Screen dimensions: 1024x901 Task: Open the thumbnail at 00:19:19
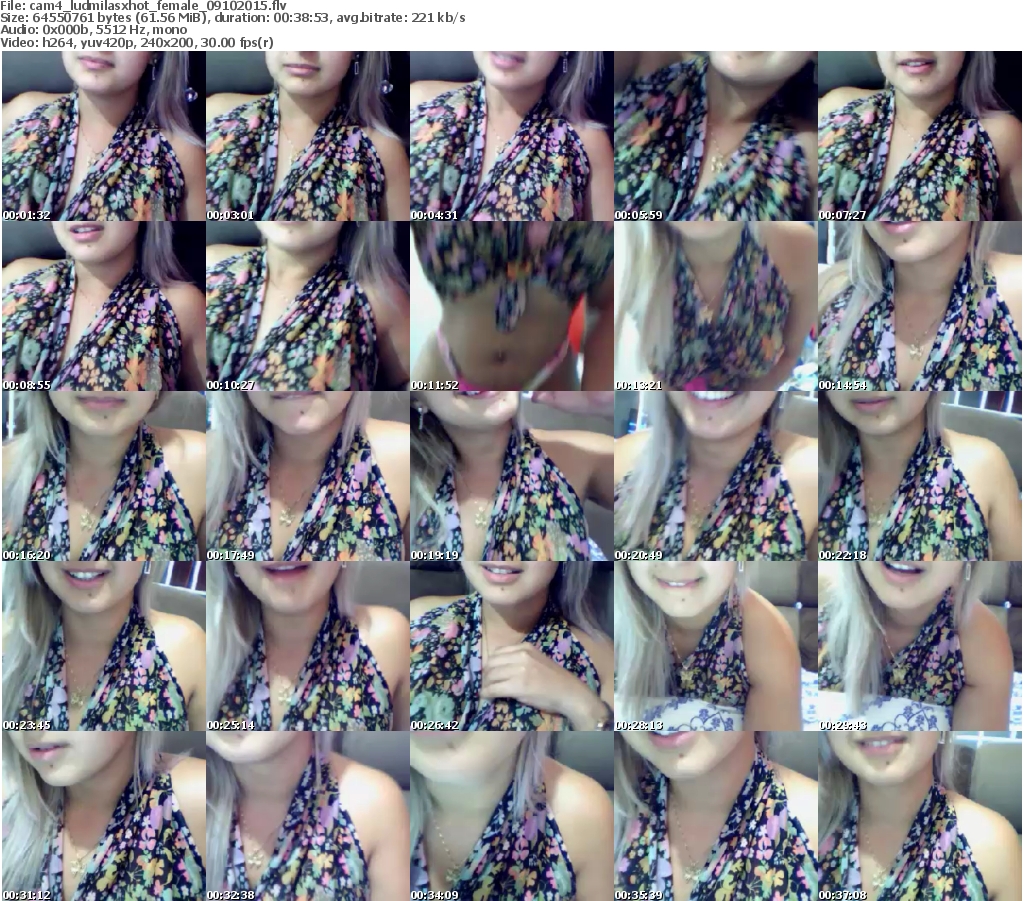click(x=512, y=476)
